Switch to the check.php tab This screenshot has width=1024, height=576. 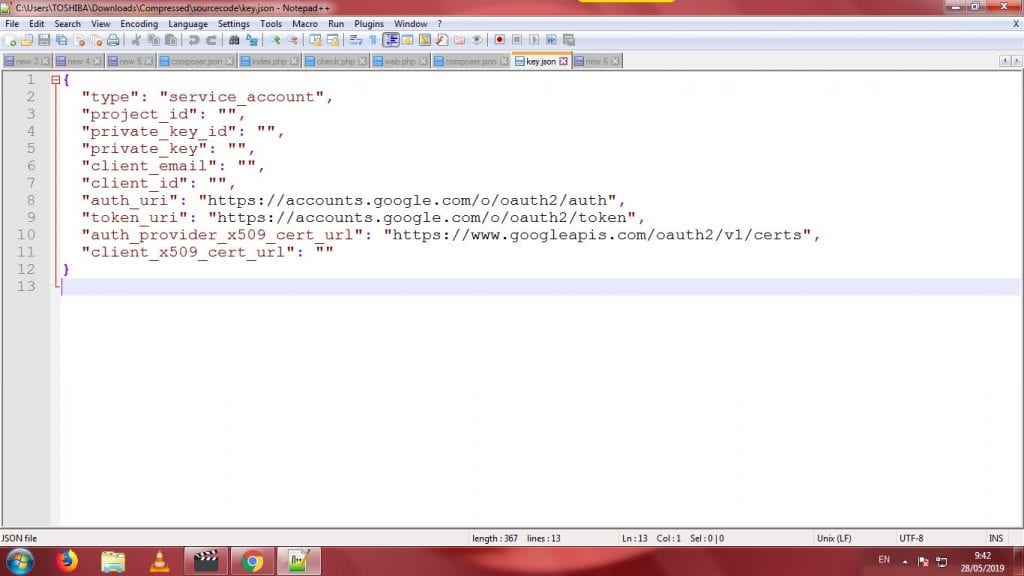[x=335, y=61]
